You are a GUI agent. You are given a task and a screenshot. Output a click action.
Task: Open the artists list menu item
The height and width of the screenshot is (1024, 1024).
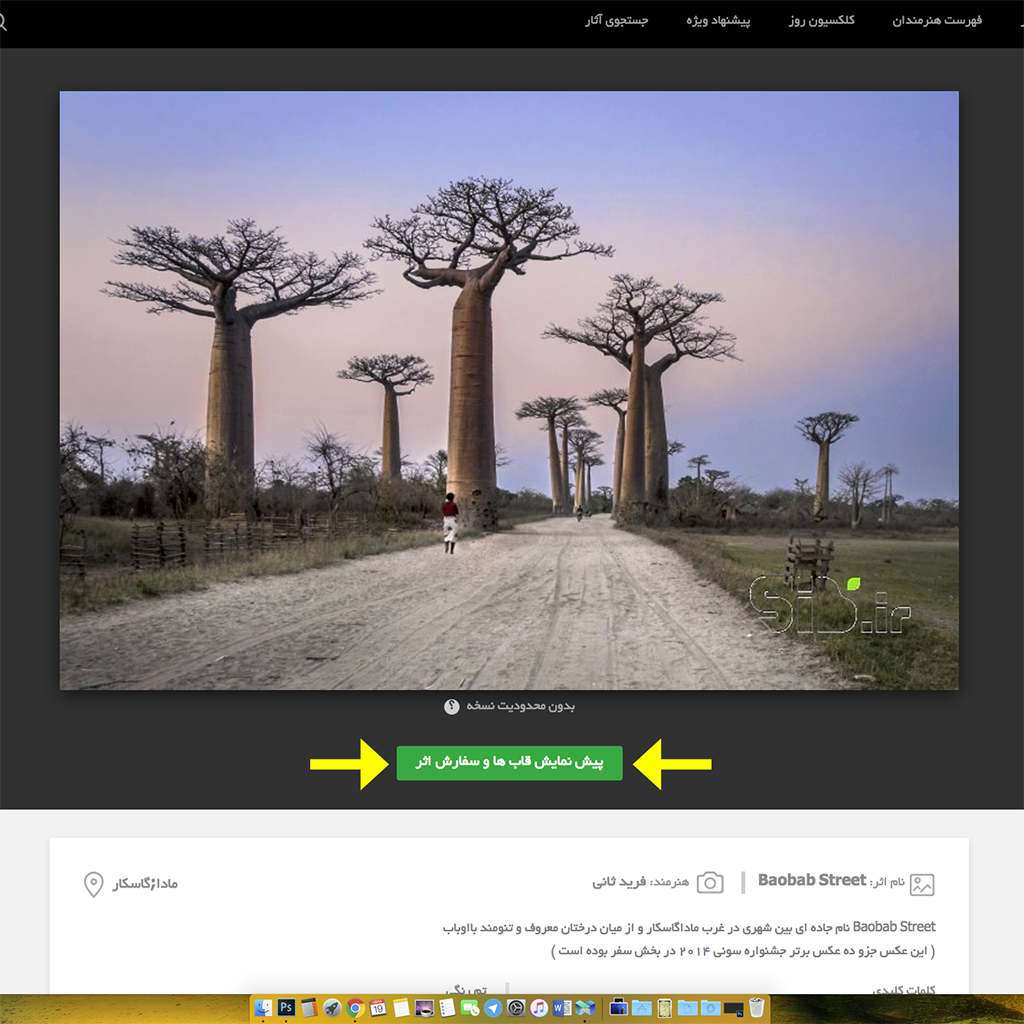[x=937, y=20]
